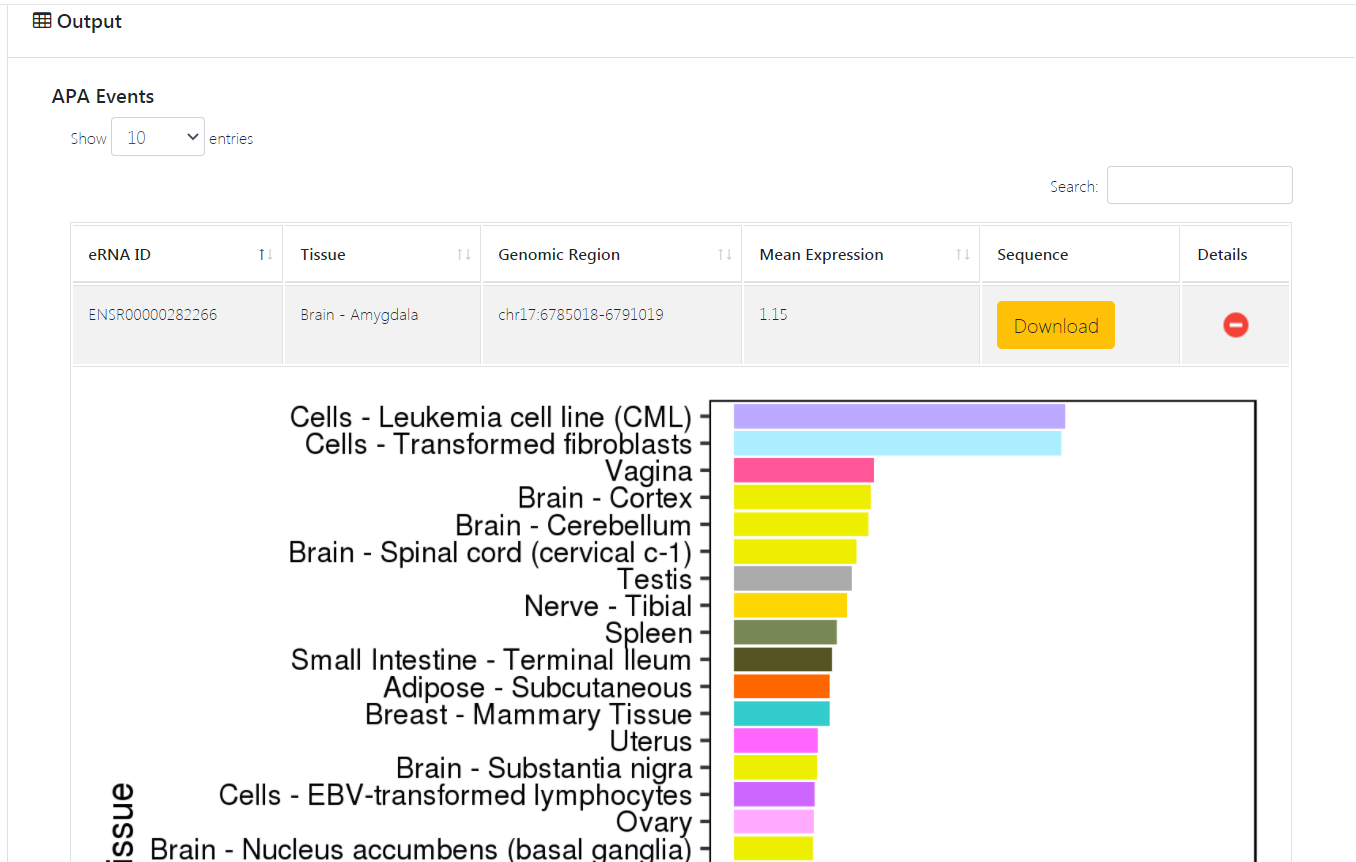
Task: Click the APA Events heading
Action: (x=103, y=97)
